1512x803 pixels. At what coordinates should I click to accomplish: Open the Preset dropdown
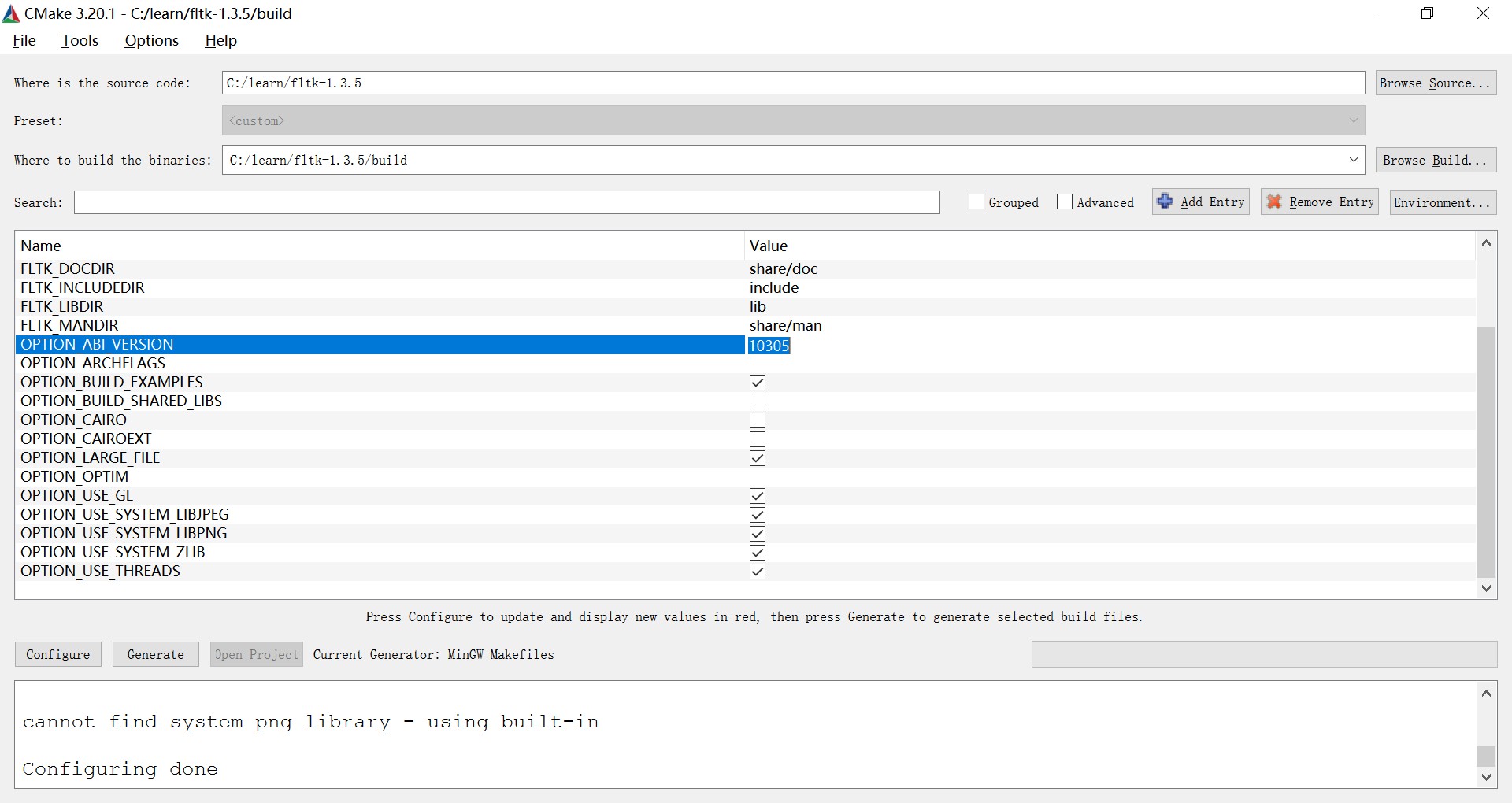pos(1354,120)
